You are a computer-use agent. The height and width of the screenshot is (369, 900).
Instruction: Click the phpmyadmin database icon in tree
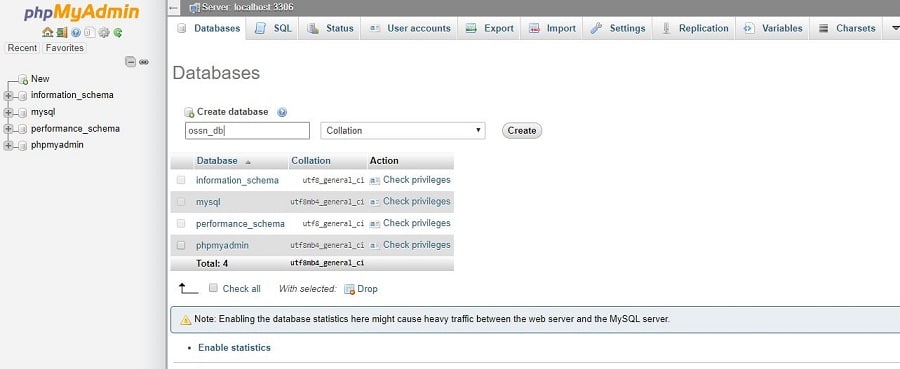22,146
